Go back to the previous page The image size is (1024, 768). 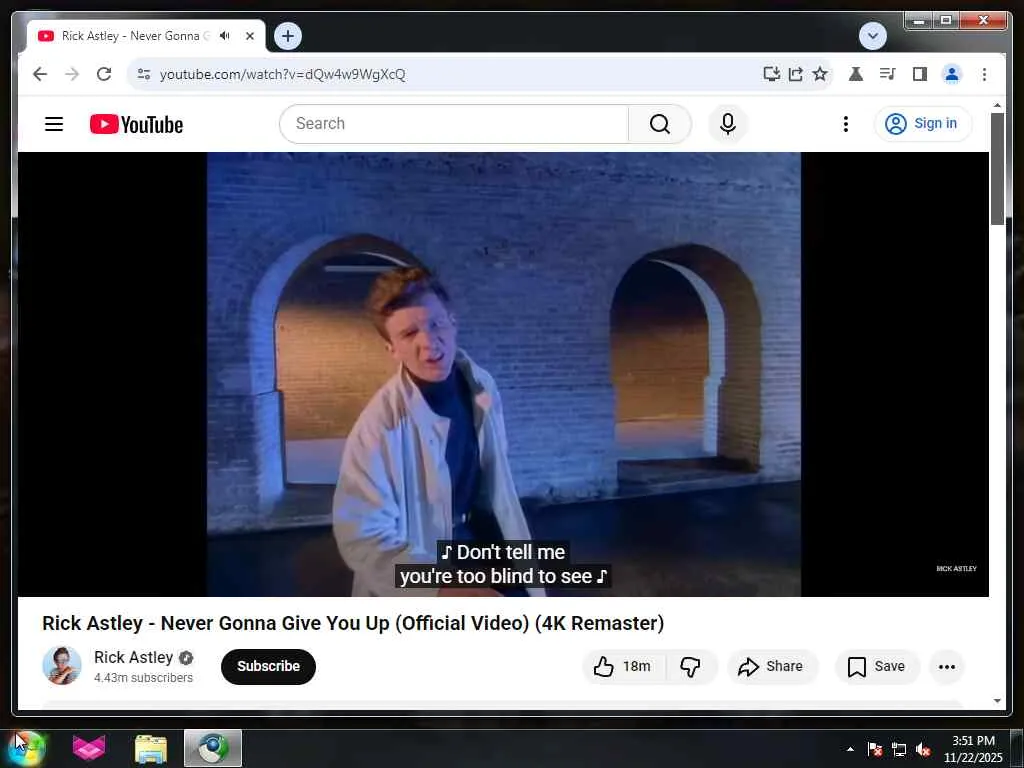coord(40,74)
